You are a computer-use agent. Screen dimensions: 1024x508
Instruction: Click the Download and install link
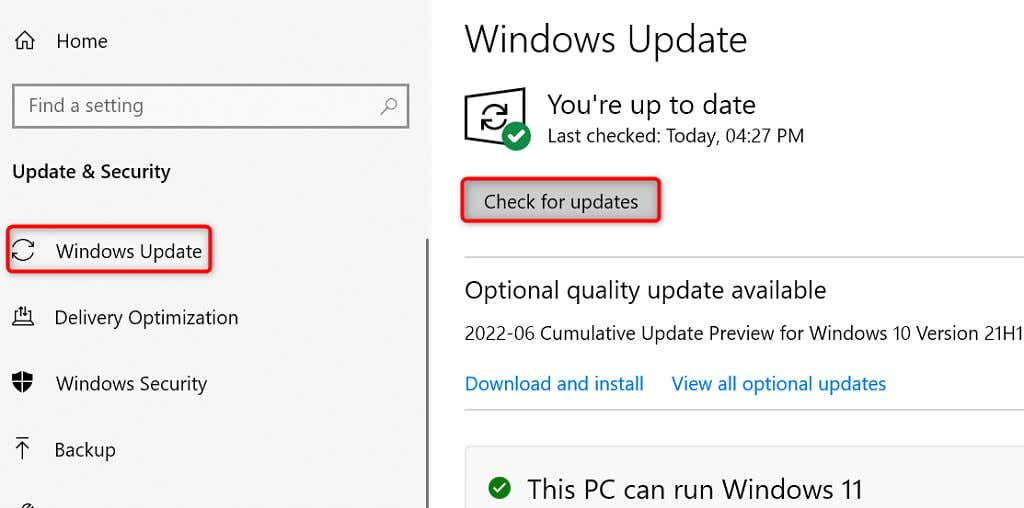tap(554, 384)
